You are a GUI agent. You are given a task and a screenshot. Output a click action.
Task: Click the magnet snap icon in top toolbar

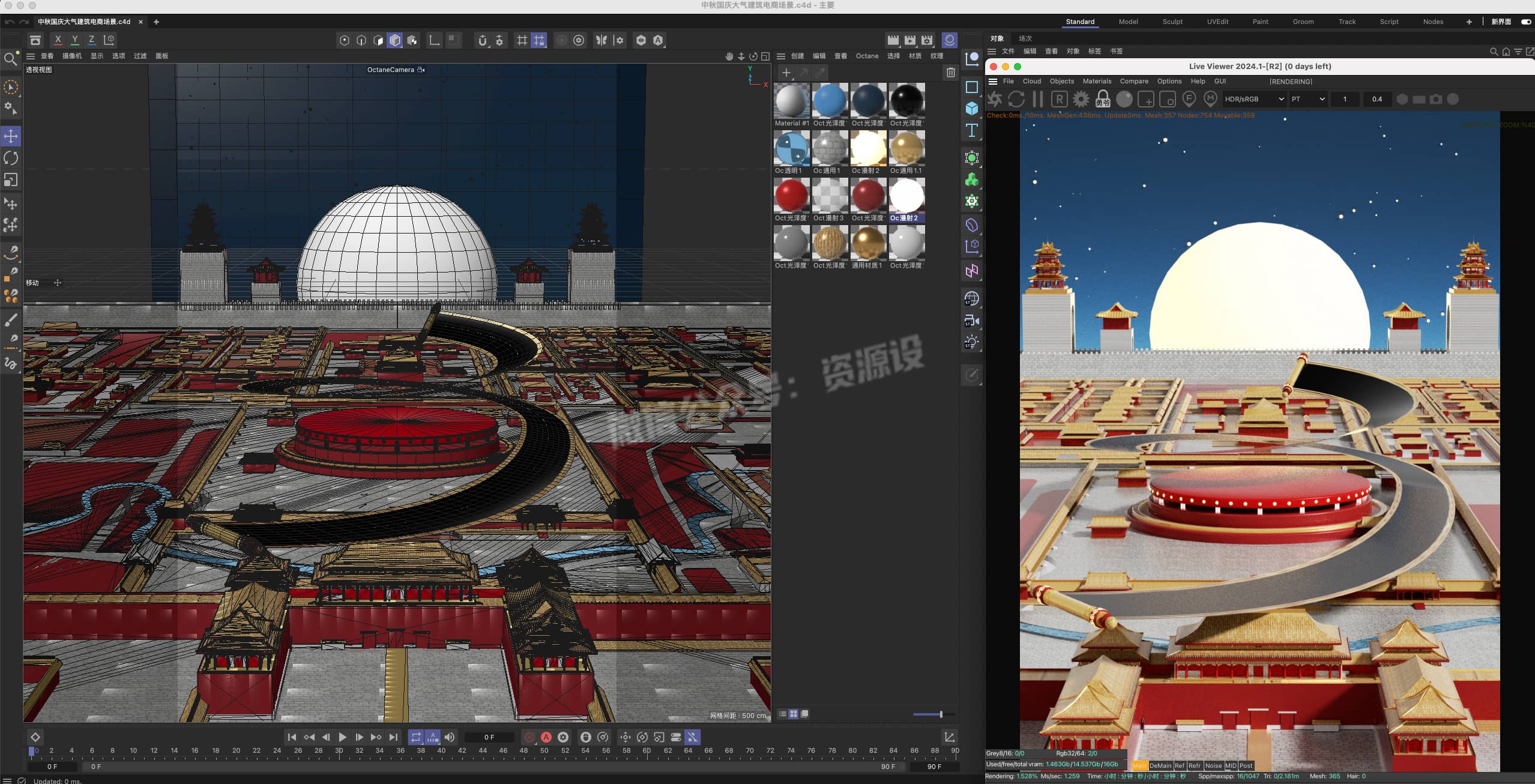click(x=482, y=40)
